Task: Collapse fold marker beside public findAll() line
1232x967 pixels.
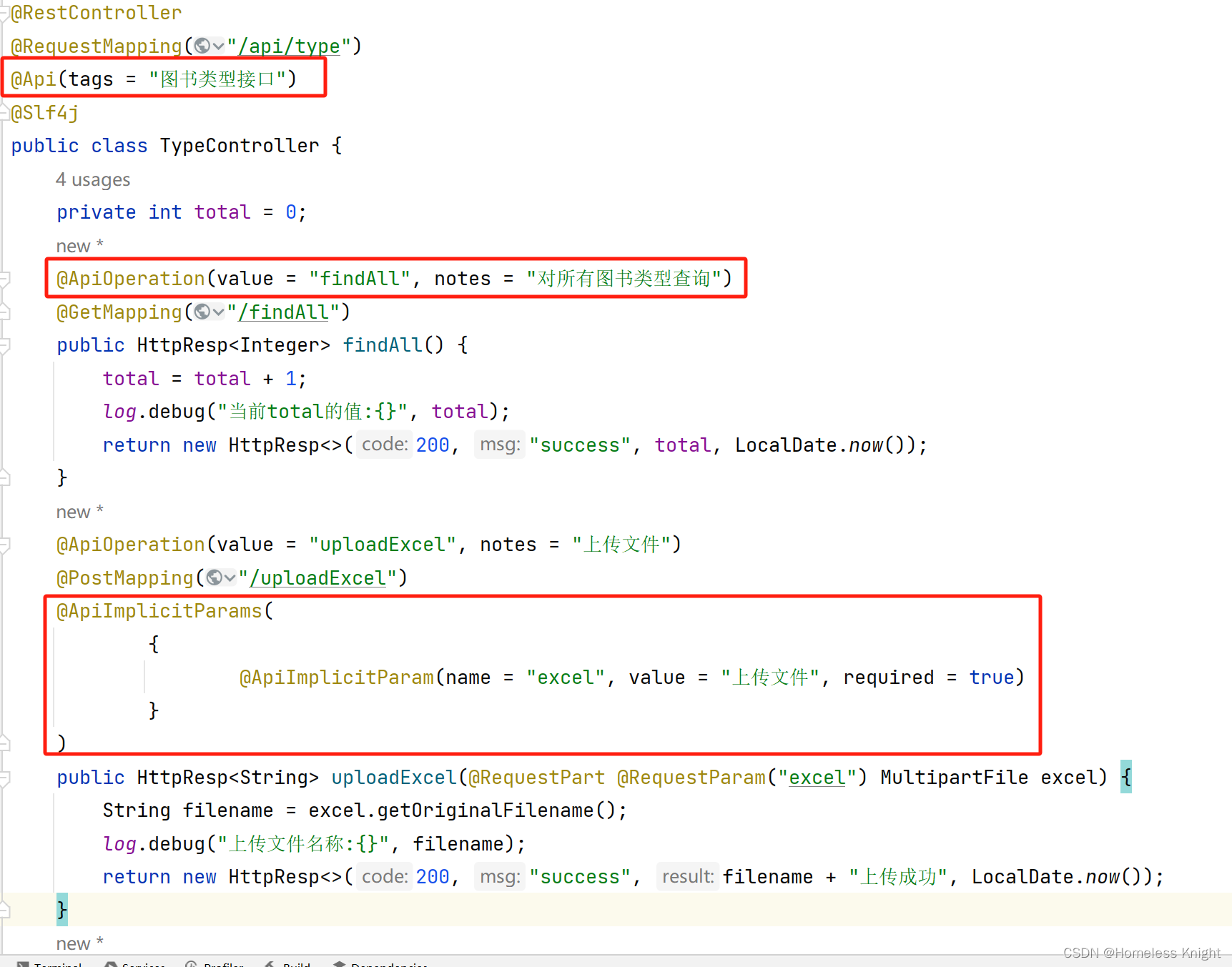Action: pos(4,345)
